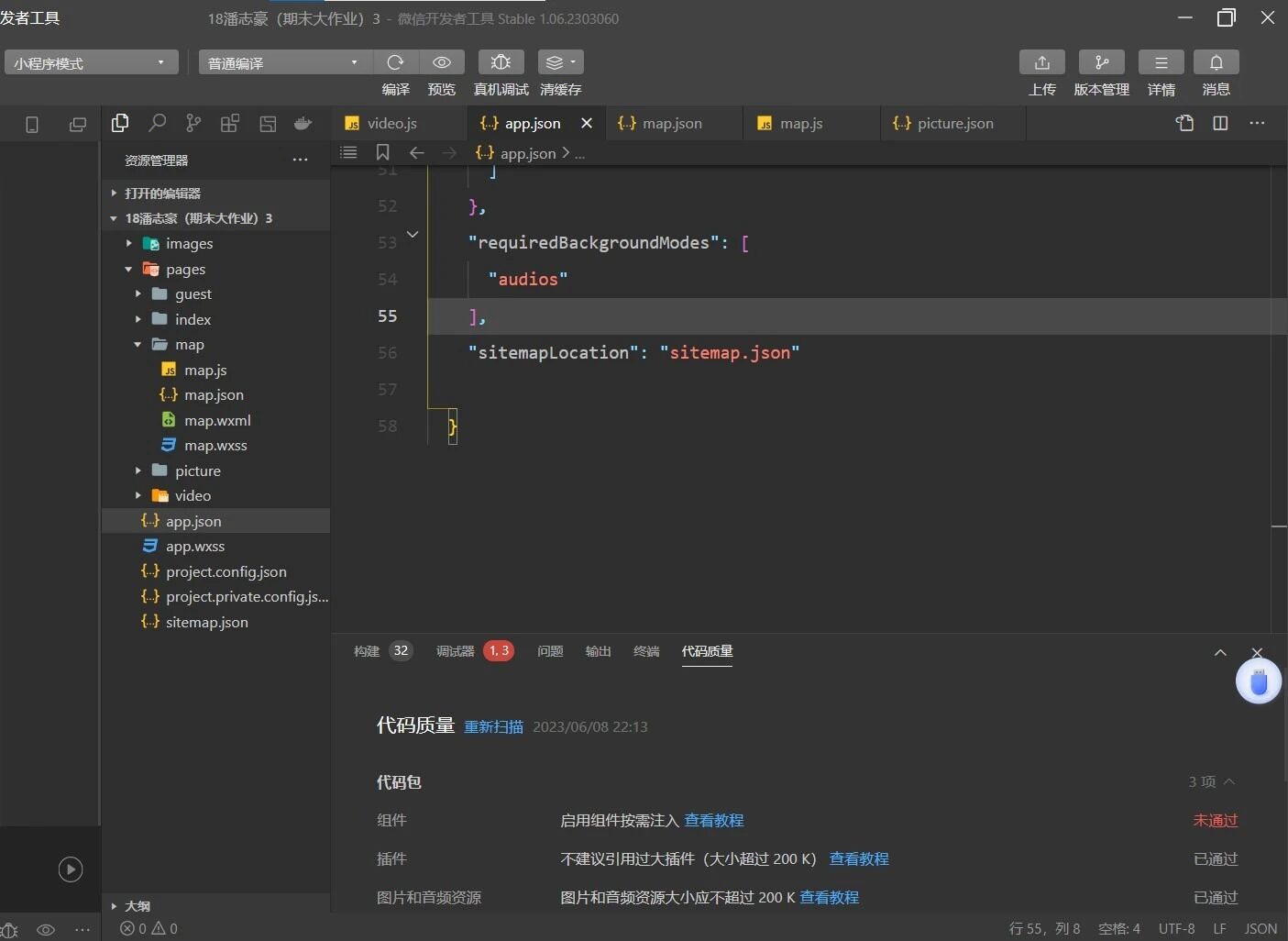Image resolution: width=1288 pixels, height=941 pixels.
Task: Click the upload icon button
Action: coord(1042,62)
